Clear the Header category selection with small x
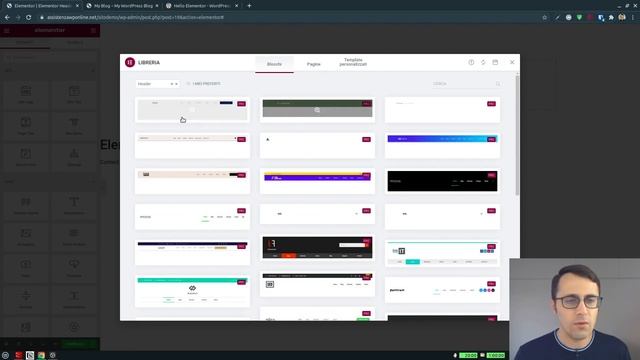 coord(172,84)
